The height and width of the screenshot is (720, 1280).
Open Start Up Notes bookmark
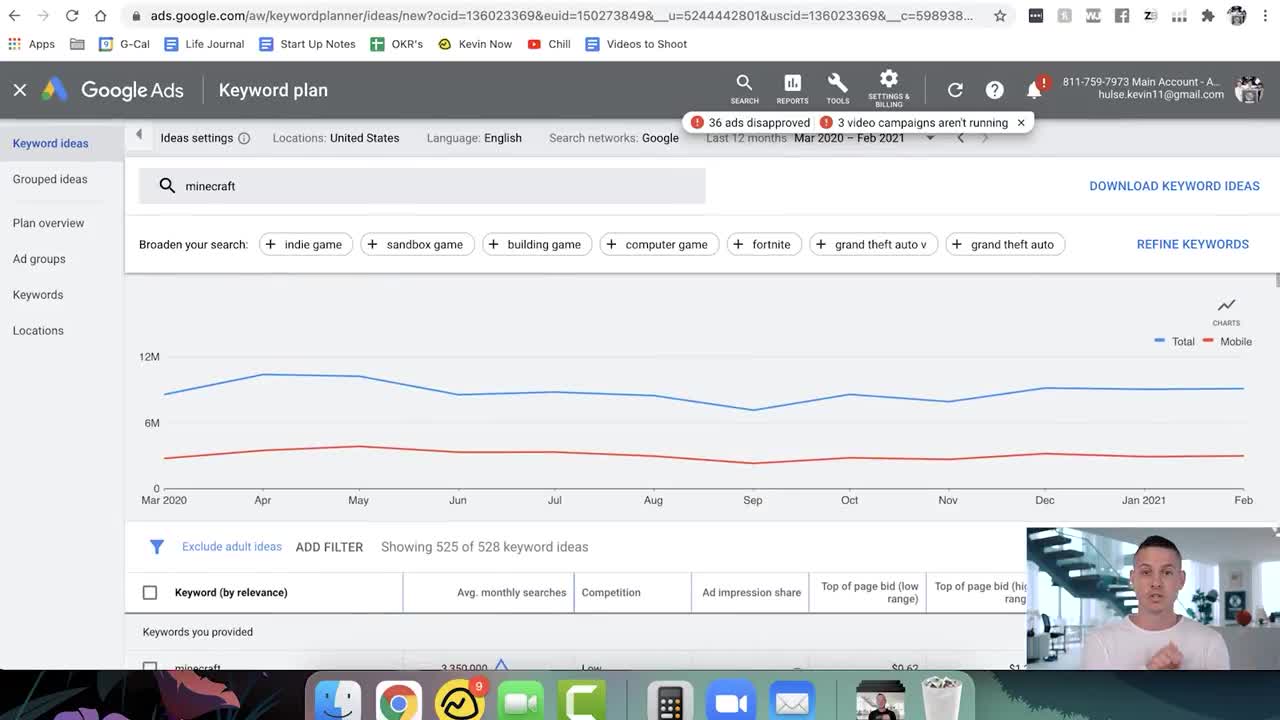point(307,44)
